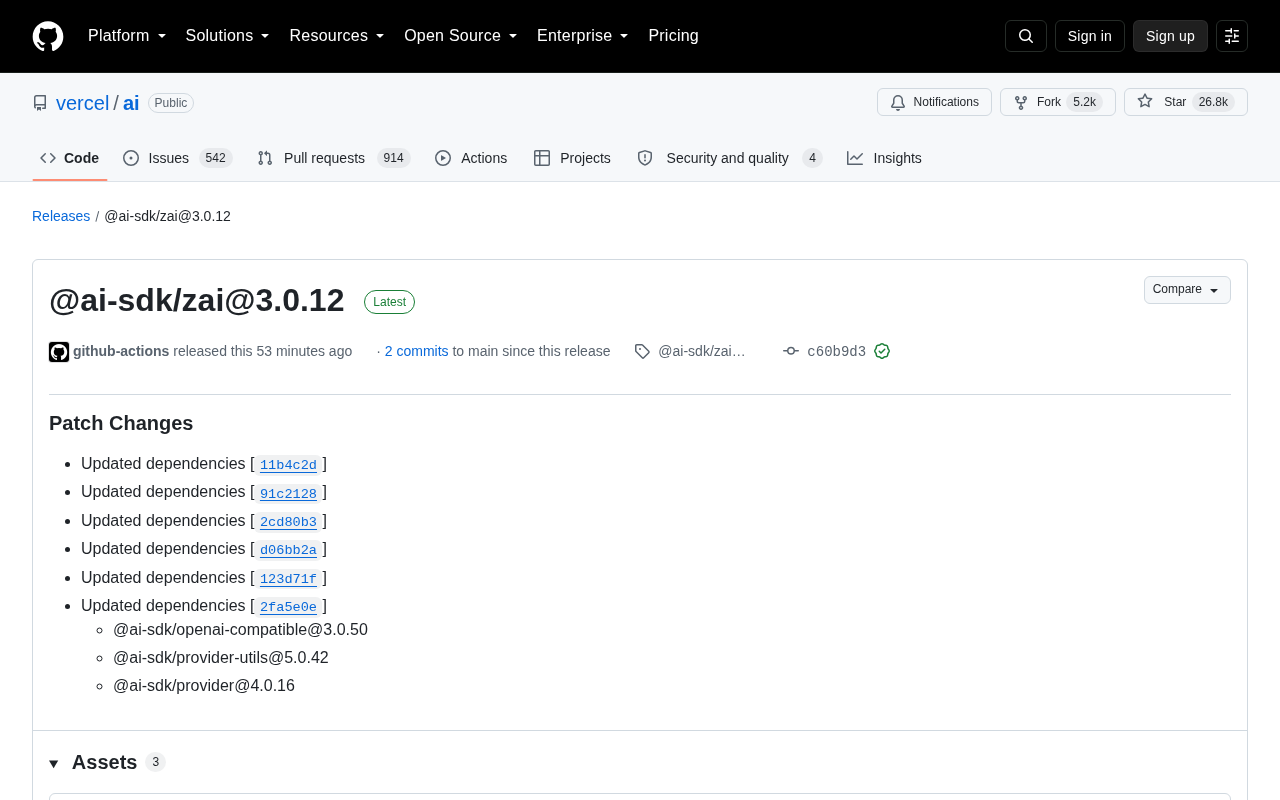Switch to the Insights tab
The width and height of the screenshot is (1280, 800).
click(x=884, y=158)
